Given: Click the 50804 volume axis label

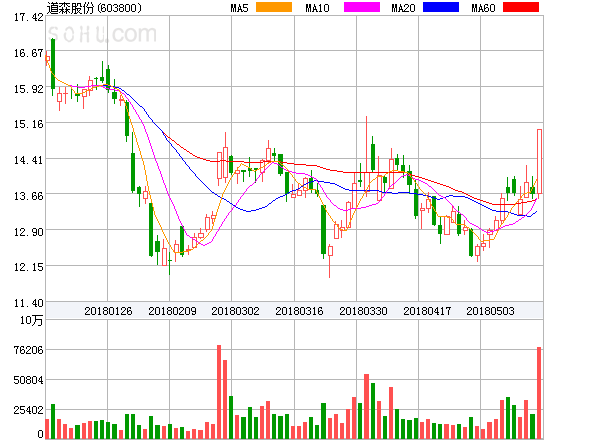Looking at the screenshot, I should click(29, 380).
